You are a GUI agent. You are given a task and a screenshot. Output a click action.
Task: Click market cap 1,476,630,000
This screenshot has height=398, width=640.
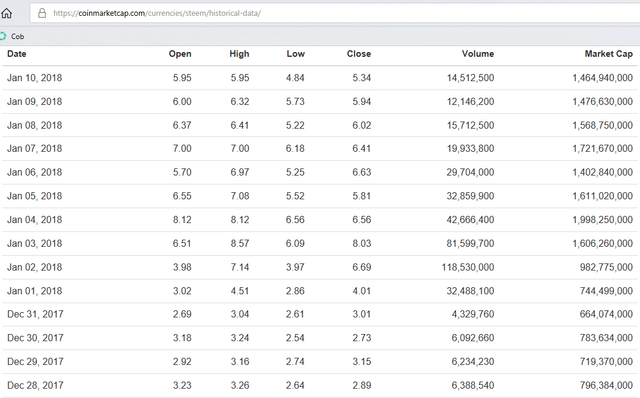(x=602, y=102)
